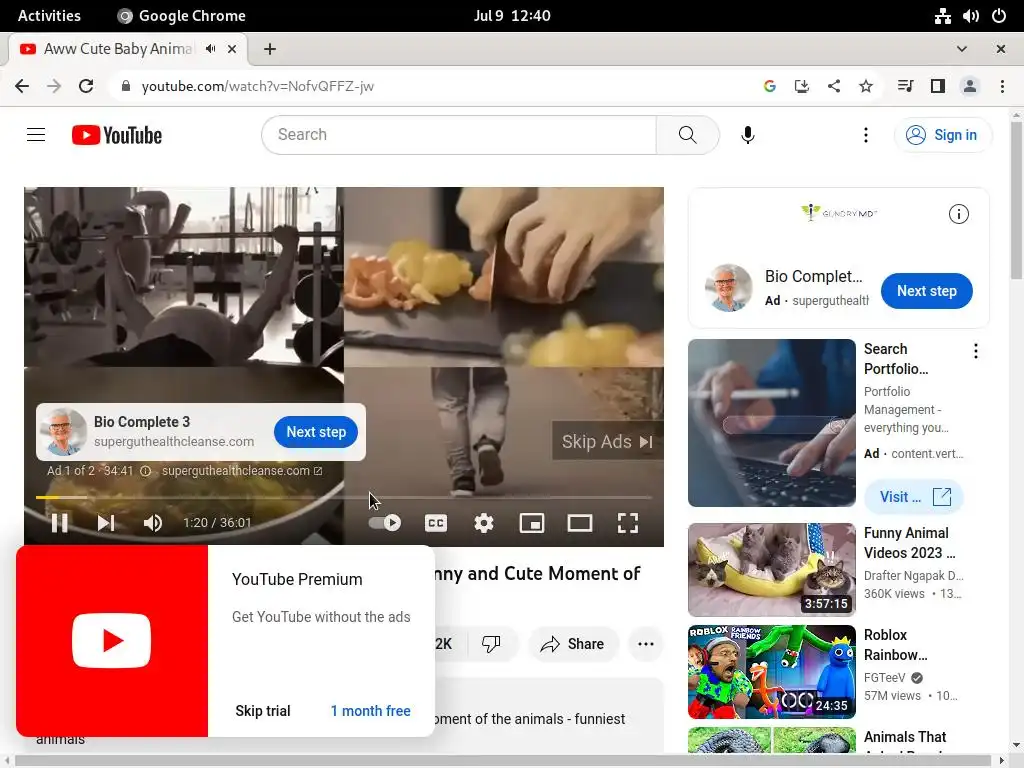Click the search magnifier button
Viewport: 1024px width, 768px height.
click(x=687, y=135)
